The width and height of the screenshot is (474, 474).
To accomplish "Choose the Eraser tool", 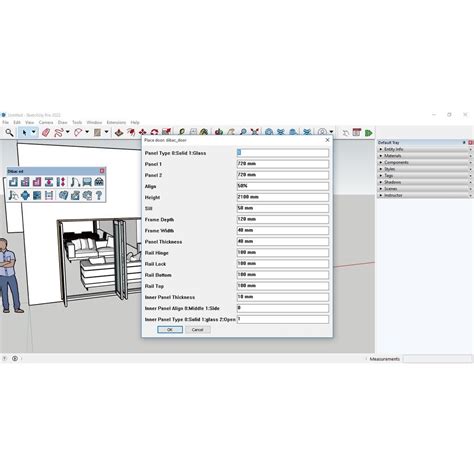I will click(x=46, y=133).
